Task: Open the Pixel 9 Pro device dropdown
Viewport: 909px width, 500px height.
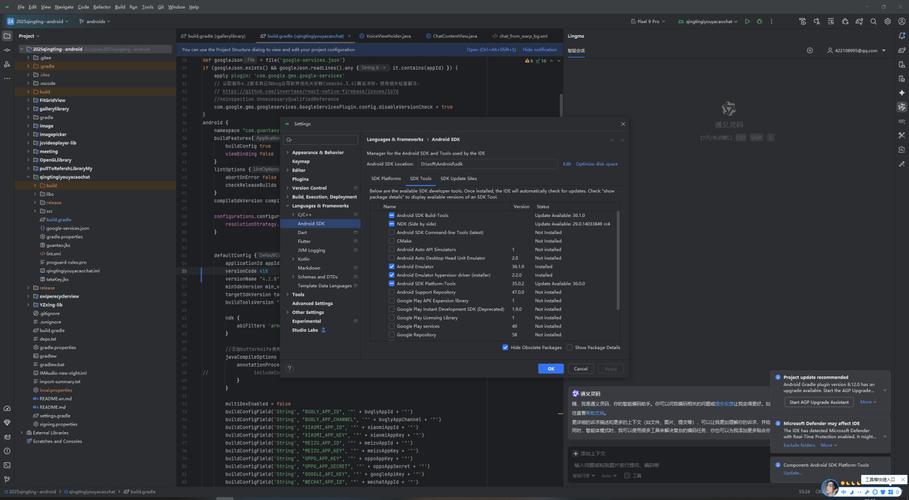Action: pos(648,21)
